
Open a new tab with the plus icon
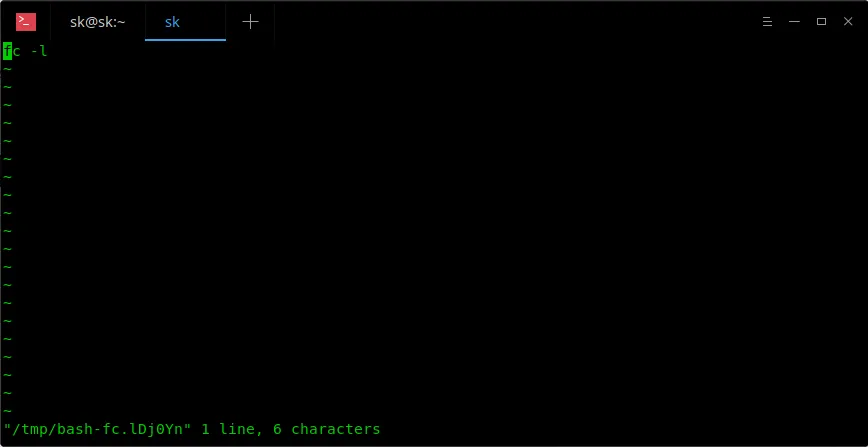(250, 22)
